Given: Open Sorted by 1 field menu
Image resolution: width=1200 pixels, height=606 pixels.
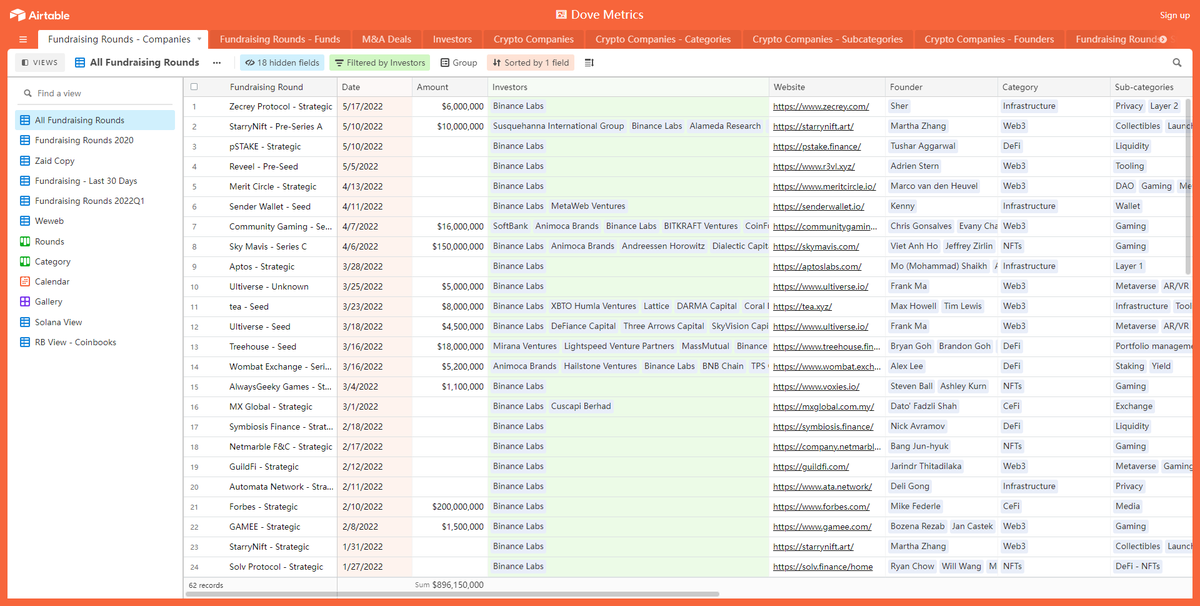Looking at the screenshot, I should tap(530, 62).
